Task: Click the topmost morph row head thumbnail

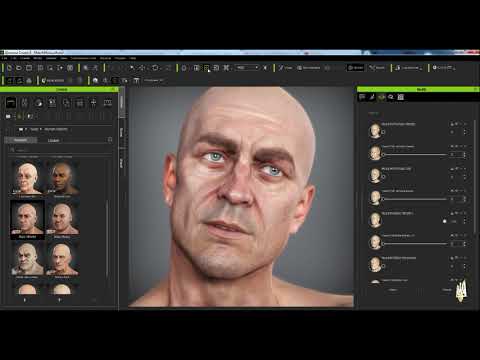Action: tap(375, 130)
